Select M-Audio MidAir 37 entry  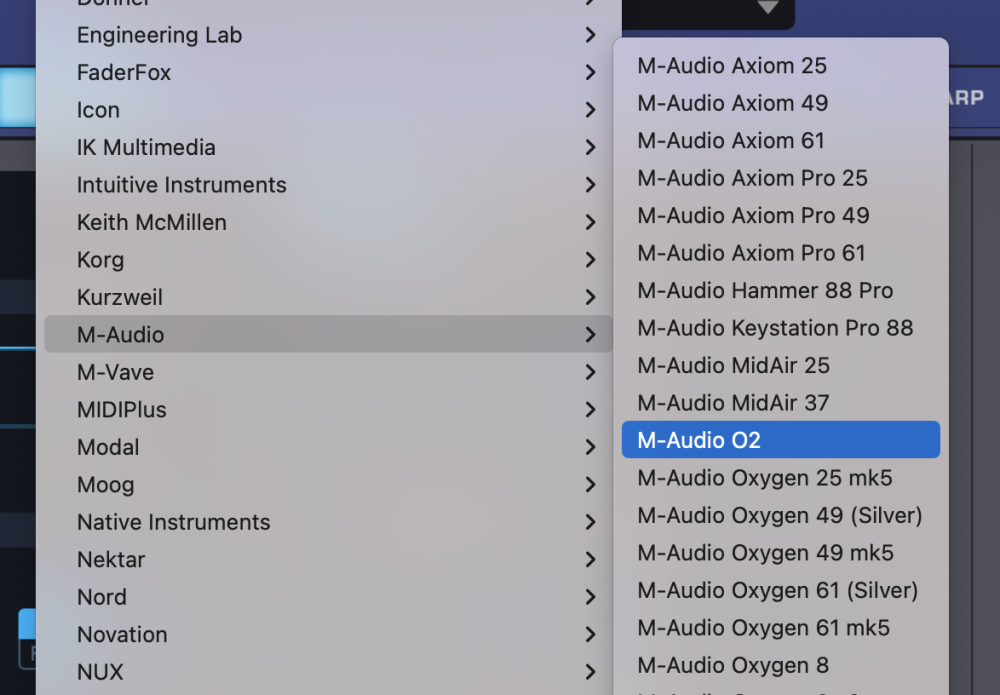point(733,403)
